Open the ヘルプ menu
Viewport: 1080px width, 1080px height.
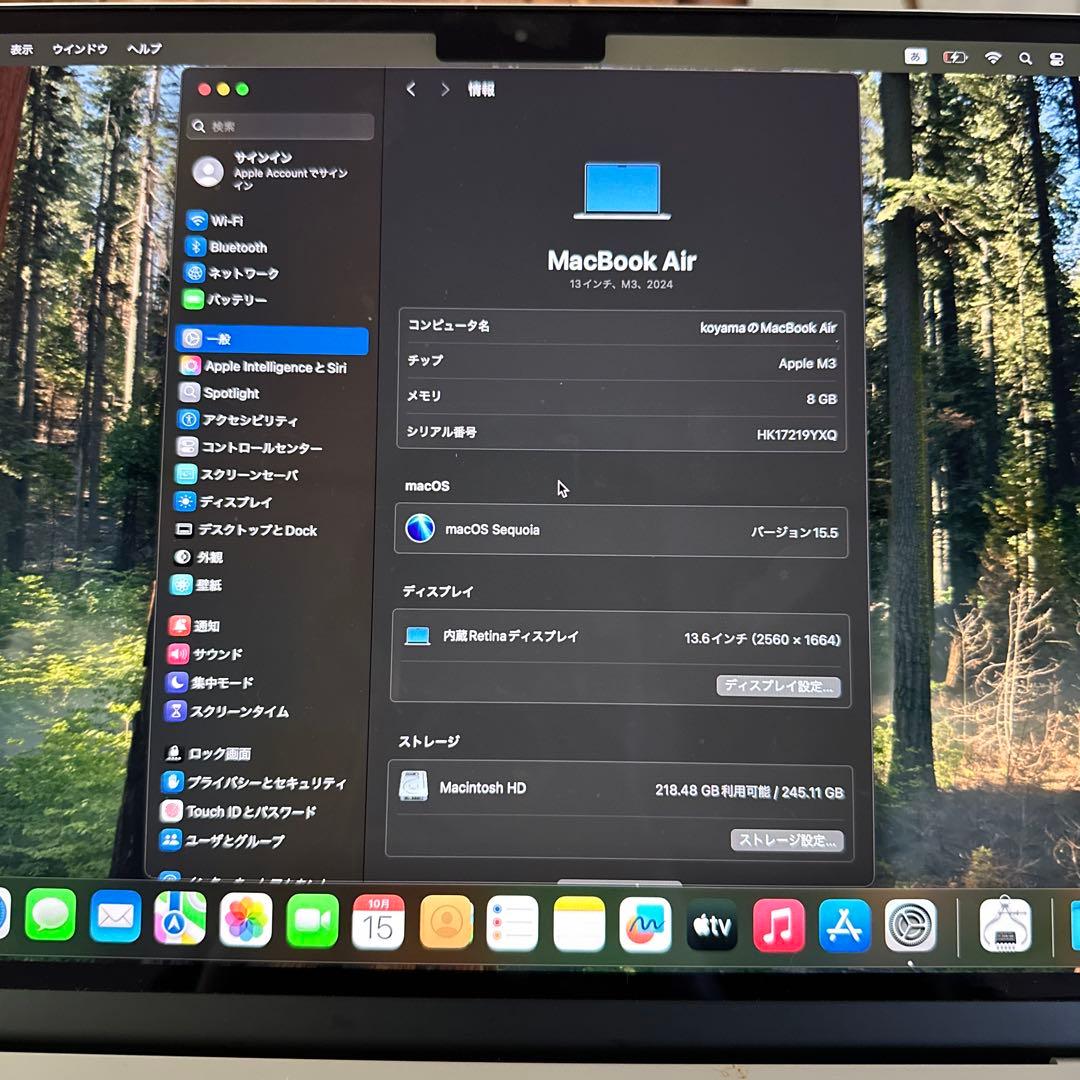pos(144,49)
